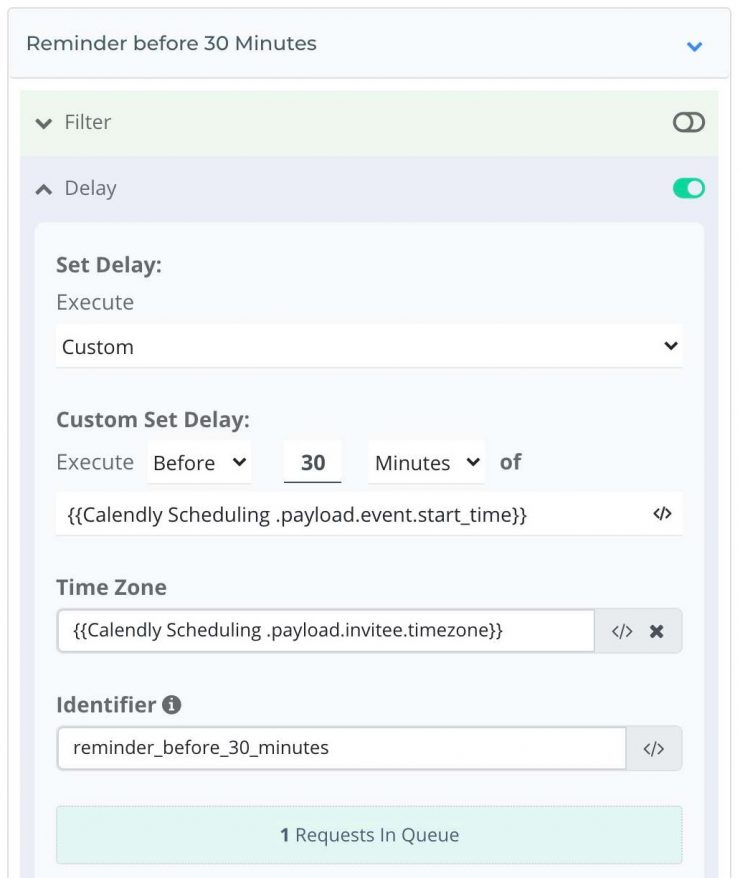The height and width of the screenshot is (878, 740).
Task: Collapse the Delay section
Action: (x=43, y=187)
